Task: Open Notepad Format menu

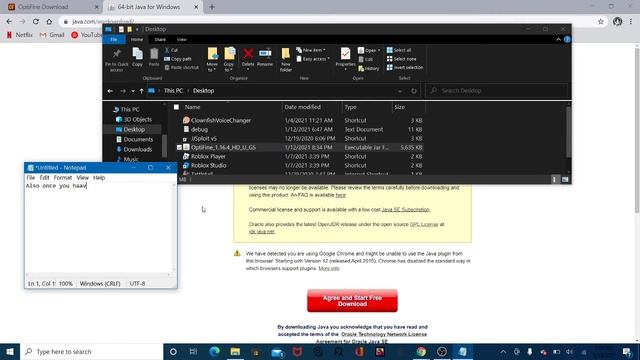Action: (63, 178)
